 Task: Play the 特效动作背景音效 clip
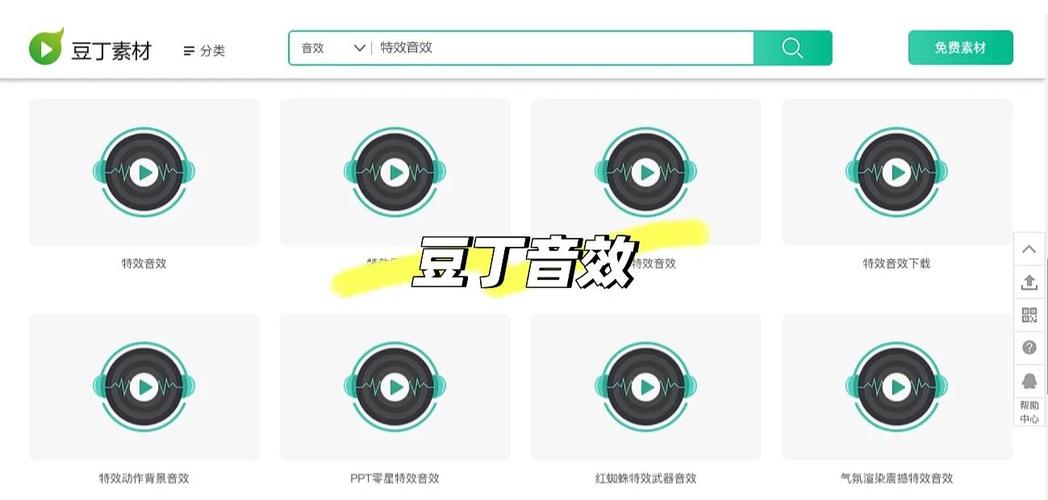click(x=144, y=386)
